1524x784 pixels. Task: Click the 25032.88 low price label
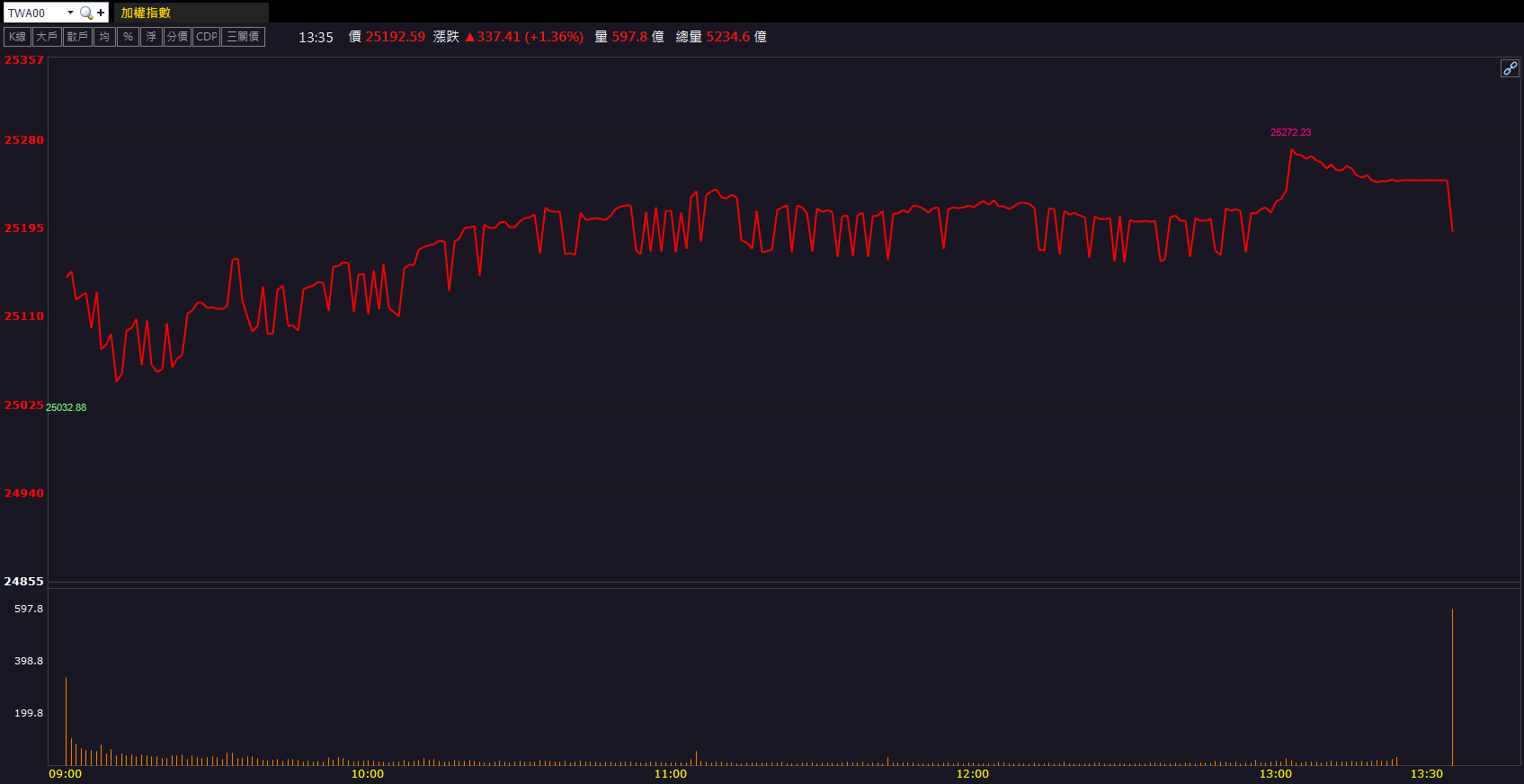[67, 407]
